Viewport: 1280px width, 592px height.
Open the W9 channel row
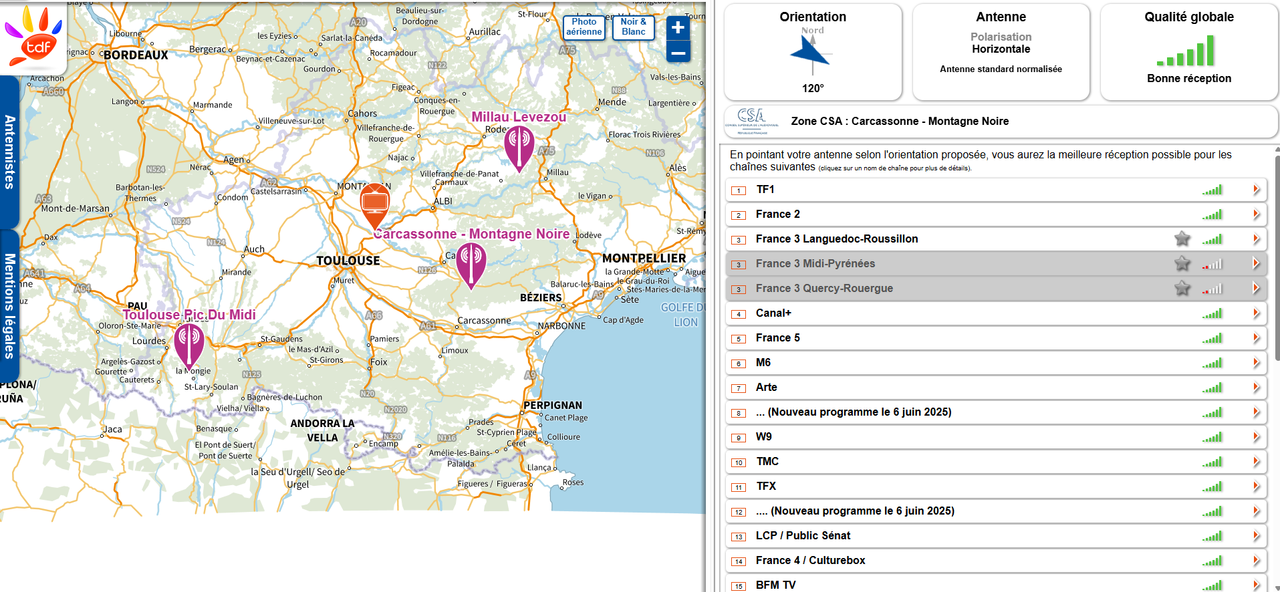click(x=996, y=437)
